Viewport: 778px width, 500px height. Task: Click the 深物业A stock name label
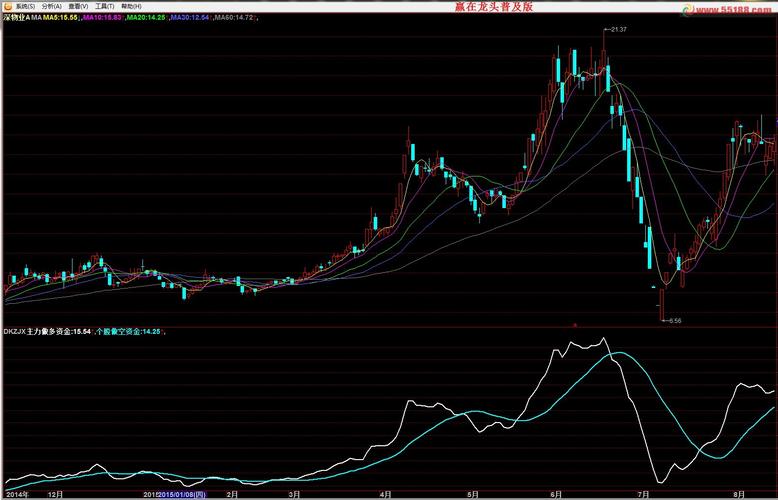click(15, 17)
